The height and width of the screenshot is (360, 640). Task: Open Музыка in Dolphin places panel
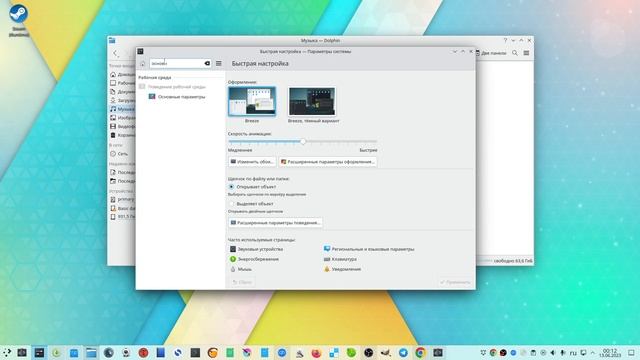pos(122,109)
